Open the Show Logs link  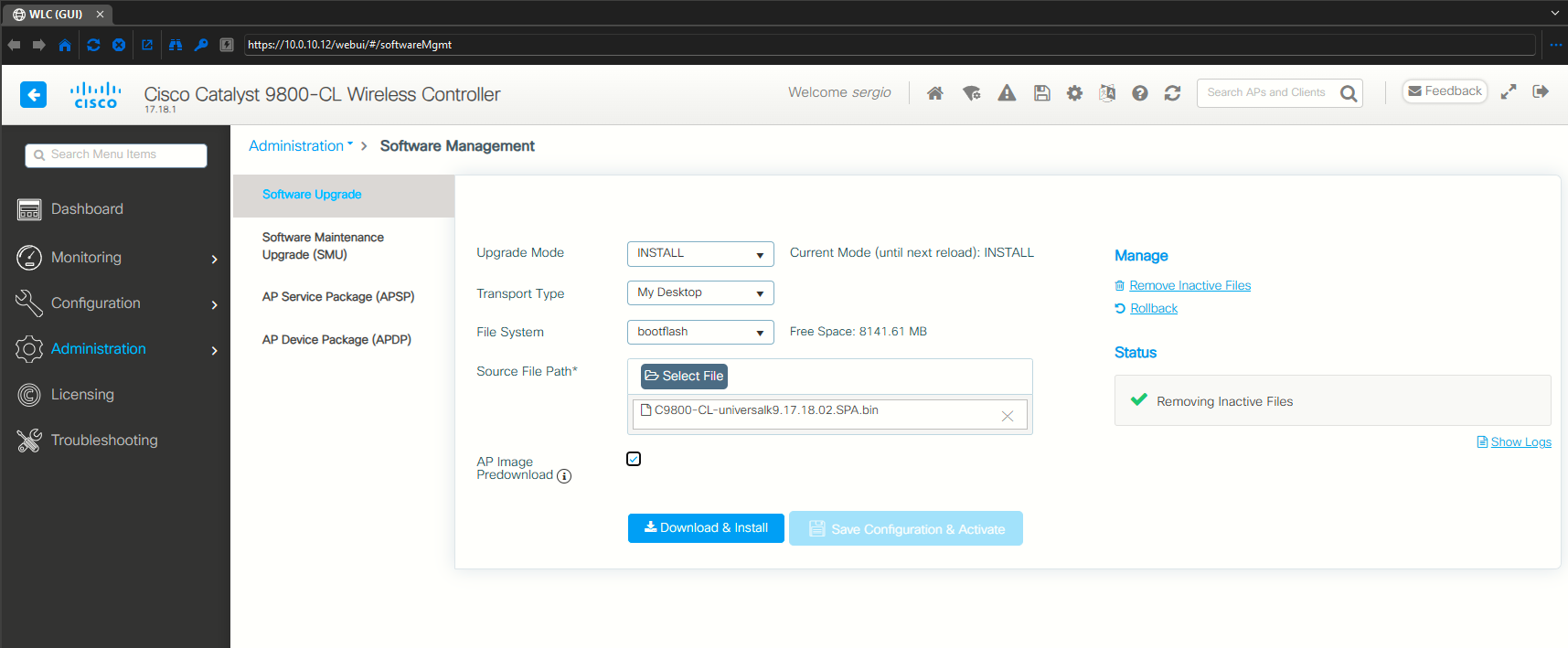click(x=1520, y=442)
